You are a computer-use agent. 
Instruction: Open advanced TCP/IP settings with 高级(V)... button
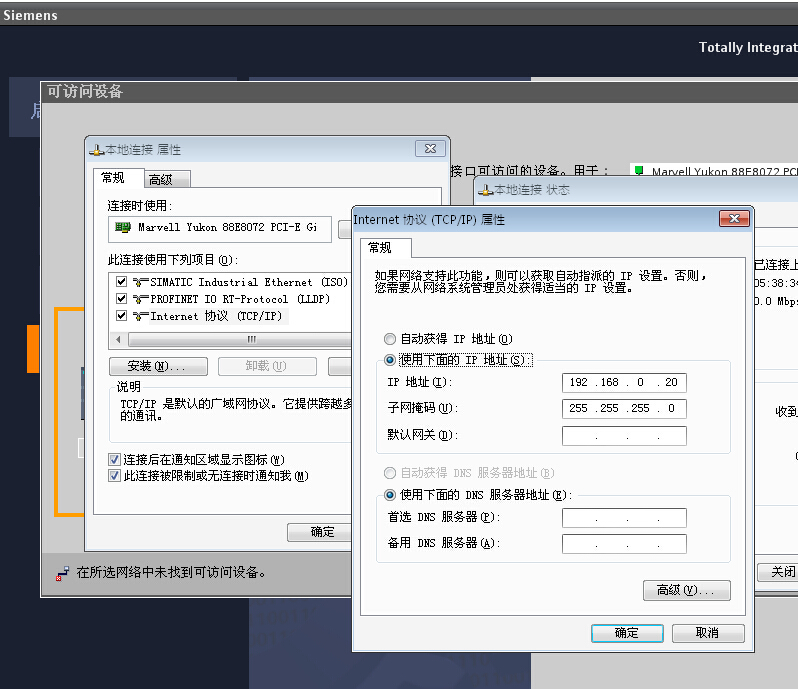click(x=686, y=591)
